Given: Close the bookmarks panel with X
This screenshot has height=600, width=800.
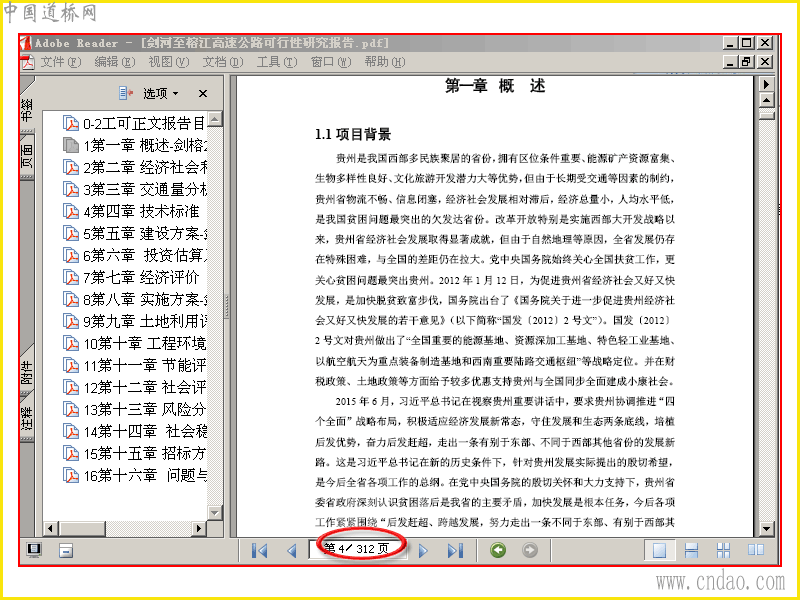Looking at the screenshot, I should 203,93.
